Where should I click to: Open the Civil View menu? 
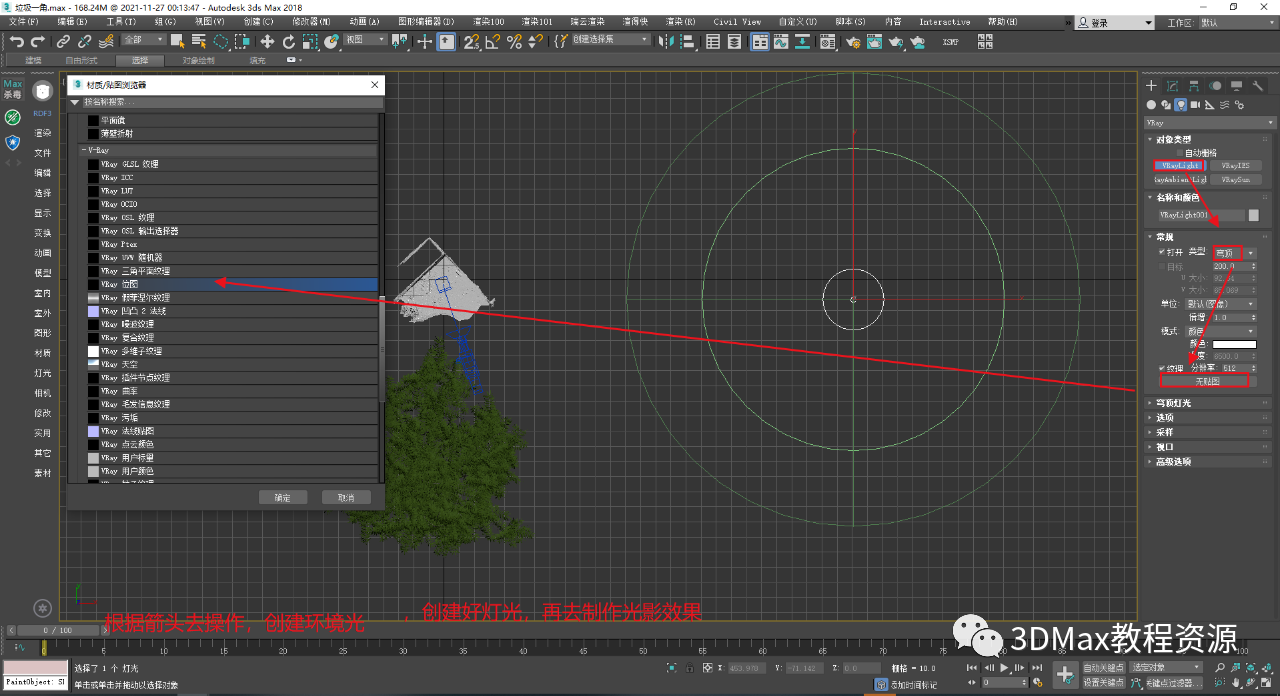click(737, 21)
